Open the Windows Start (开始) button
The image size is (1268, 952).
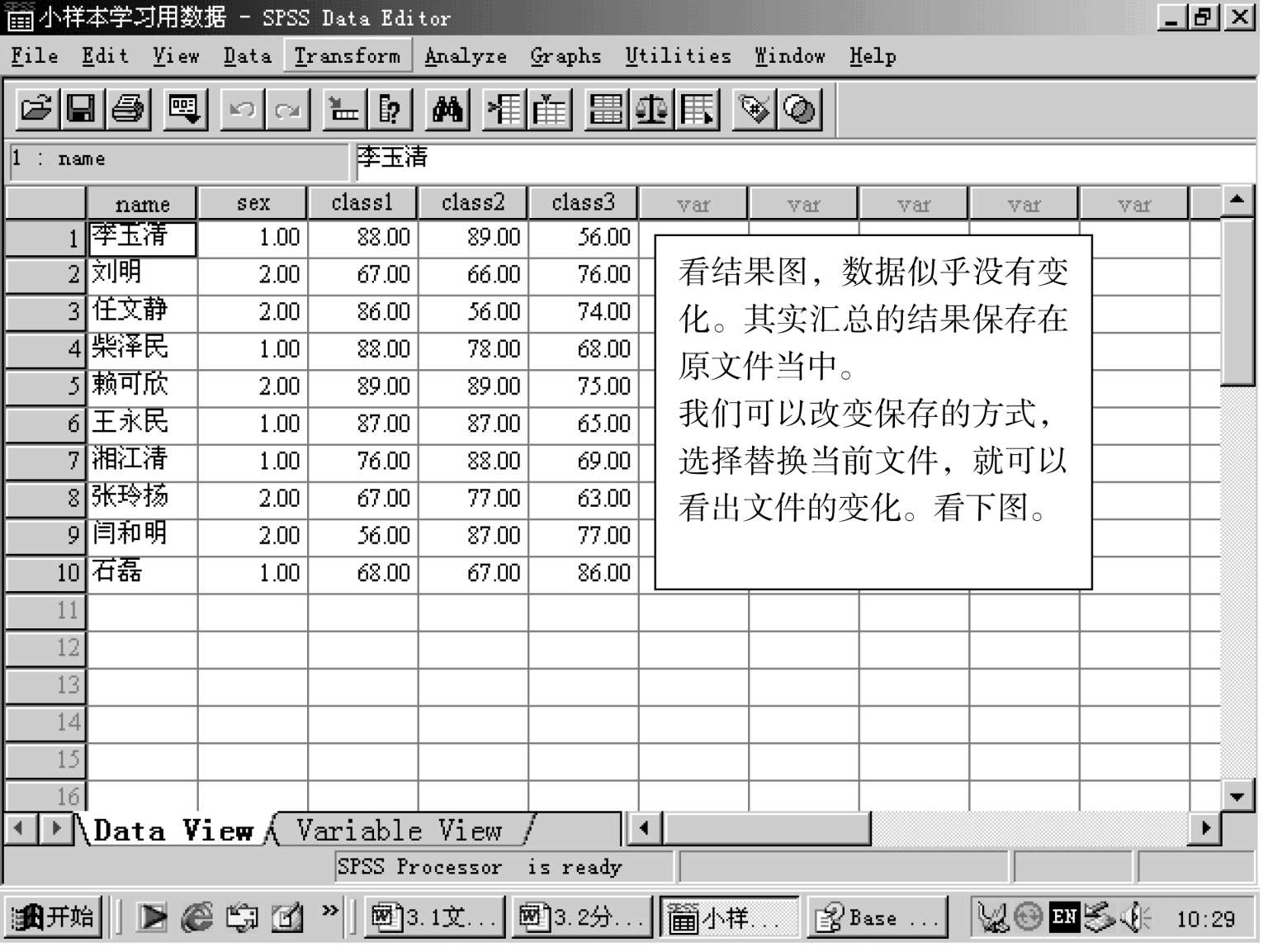(x=54, y=917)
